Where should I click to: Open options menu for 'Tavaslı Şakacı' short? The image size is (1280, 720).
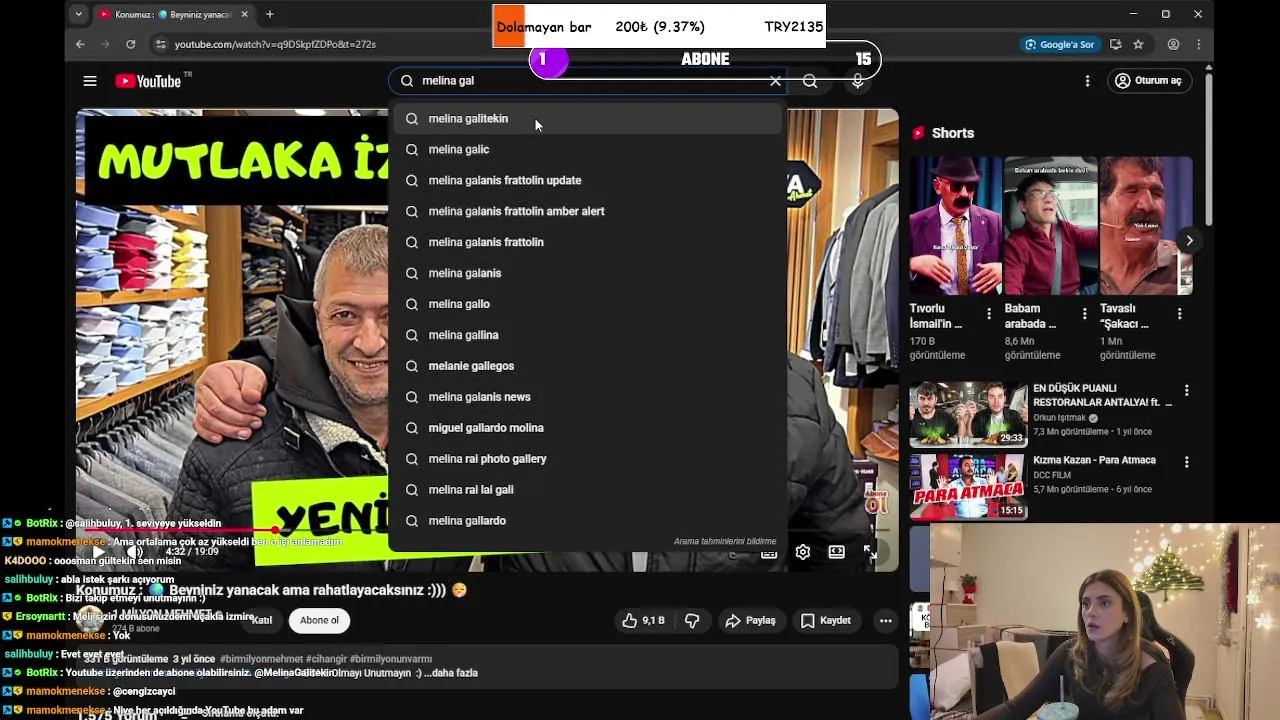[1179, 314]
